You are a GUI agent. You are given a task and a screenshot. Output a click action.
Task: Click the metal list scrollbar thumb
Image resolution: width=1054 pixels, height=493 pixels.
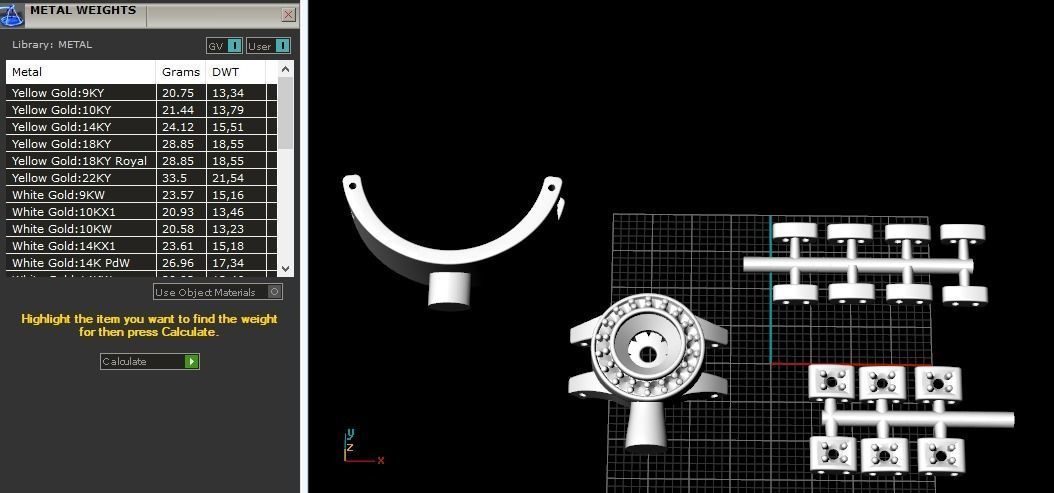click(285, 113)
